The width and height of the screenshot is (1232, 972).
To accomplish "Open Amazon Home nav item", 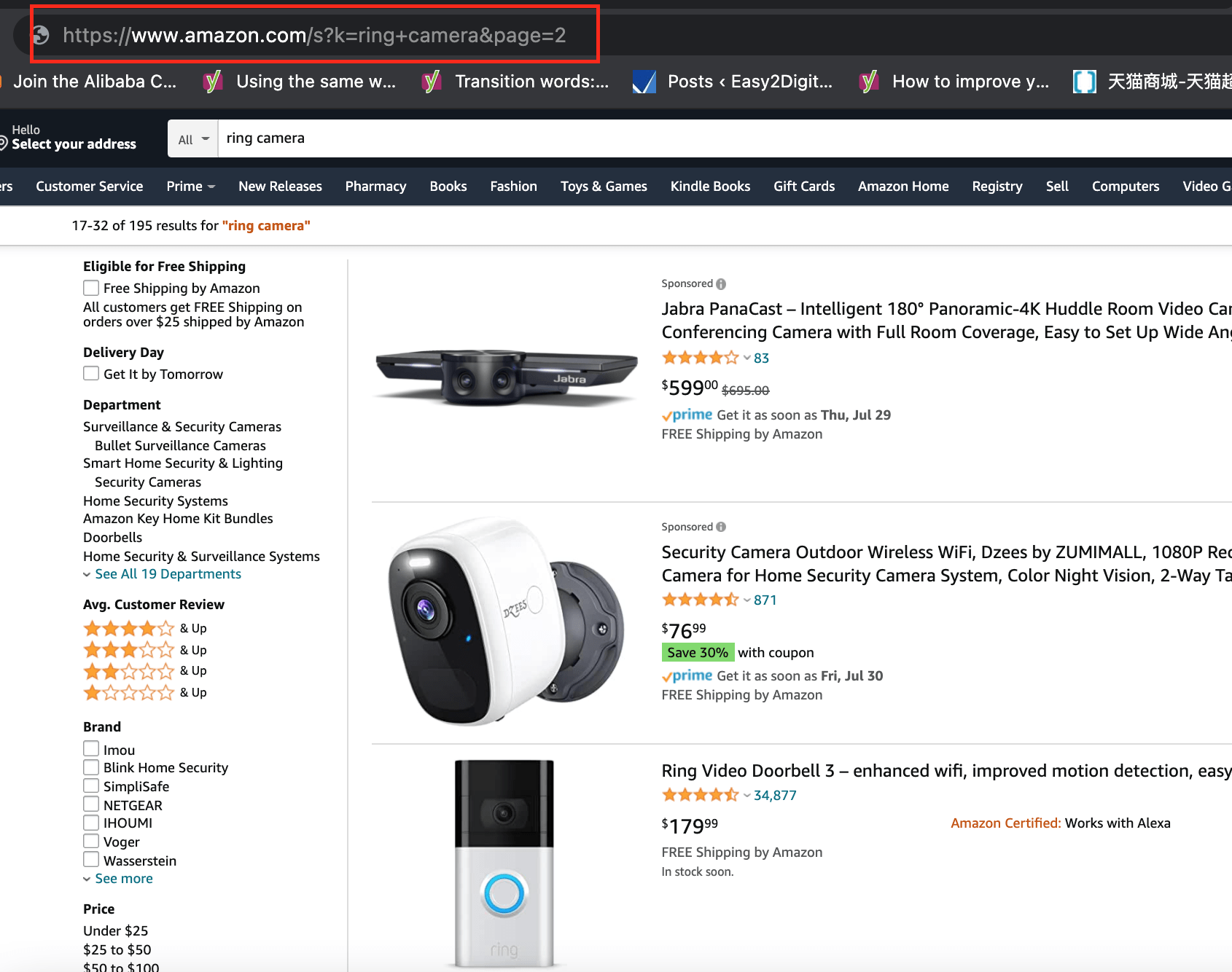I will [x=903, y=187].
